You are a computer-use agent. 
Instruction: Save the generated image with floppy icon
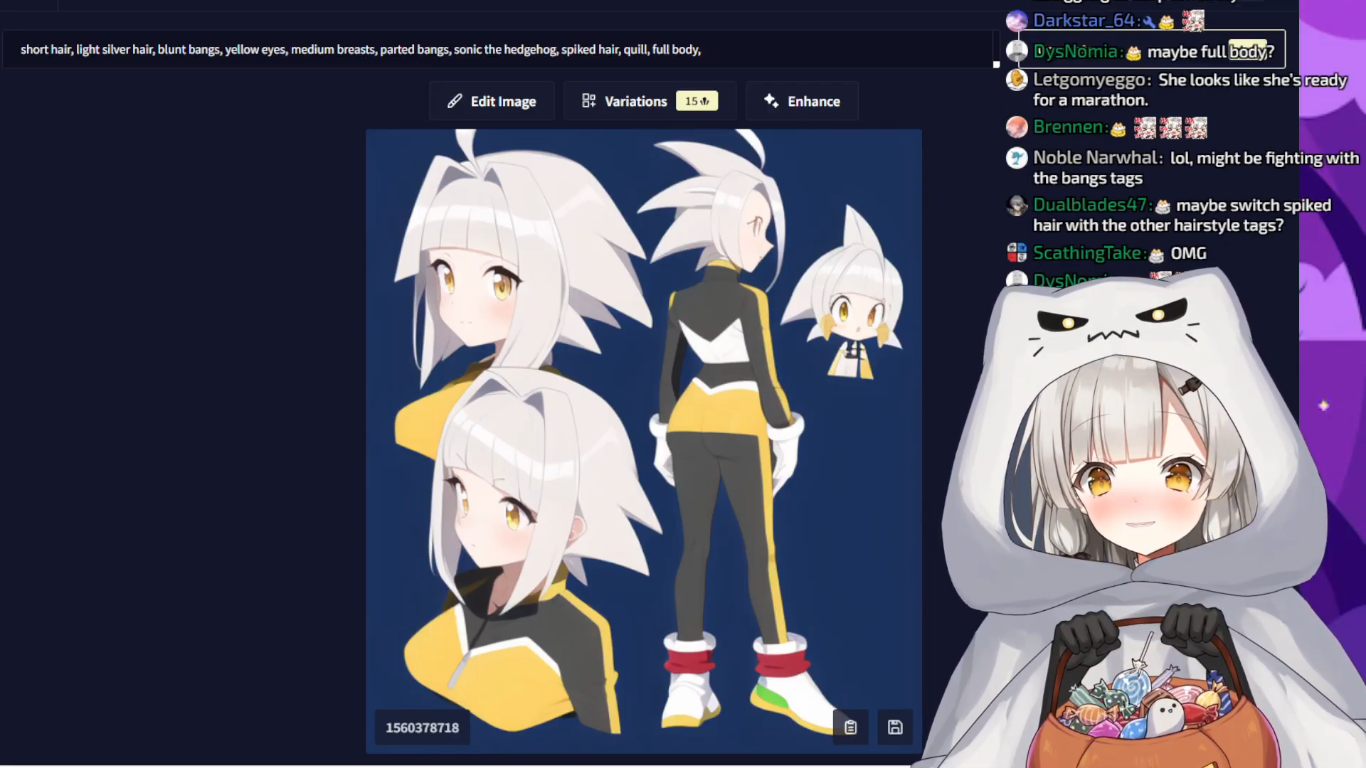tap(895, 727)
